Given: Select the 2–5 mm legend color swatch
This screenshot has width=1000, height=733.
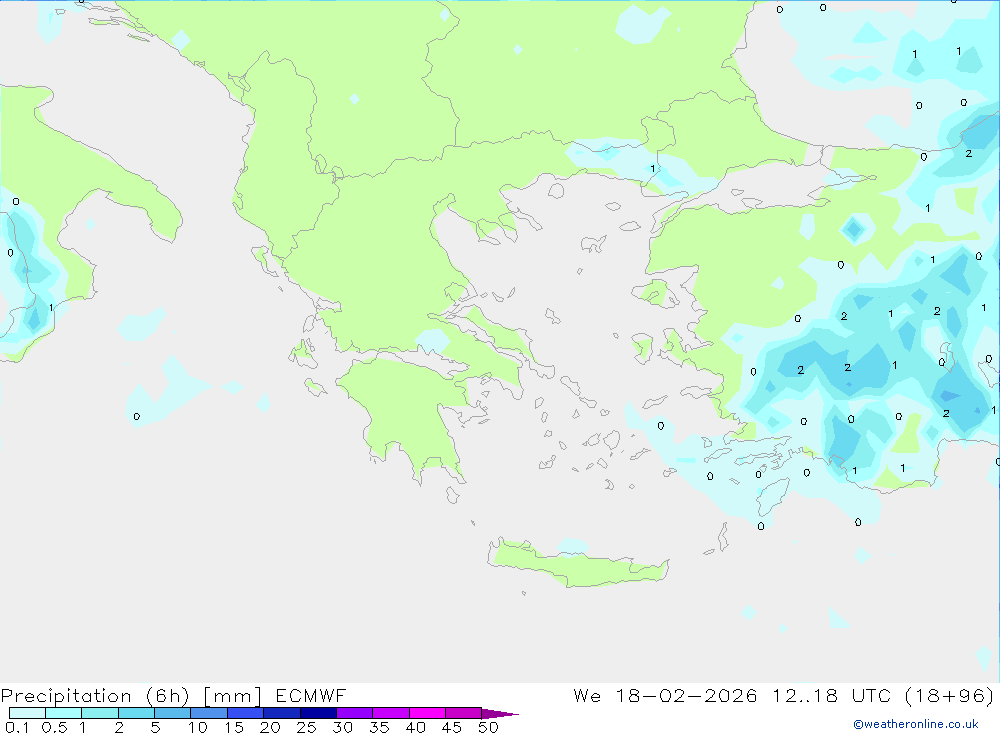Looking at the screenshot, I should pos(136,713).
